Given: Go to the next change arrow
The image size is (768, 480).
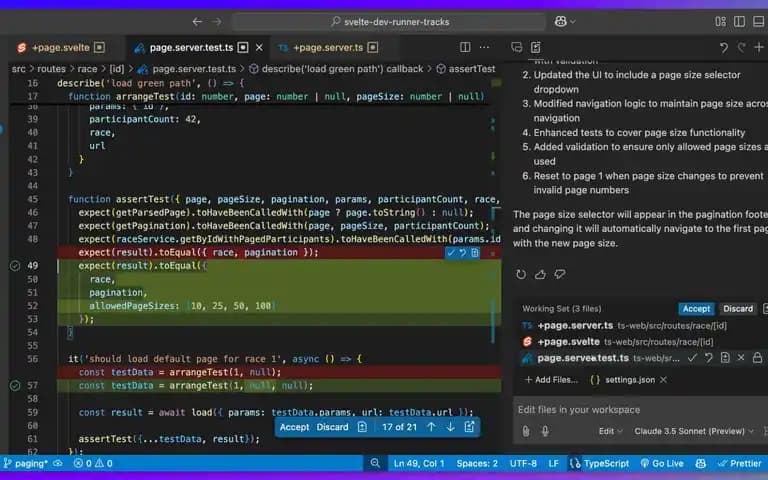Looking at the screenshot, I should [450, 427].
